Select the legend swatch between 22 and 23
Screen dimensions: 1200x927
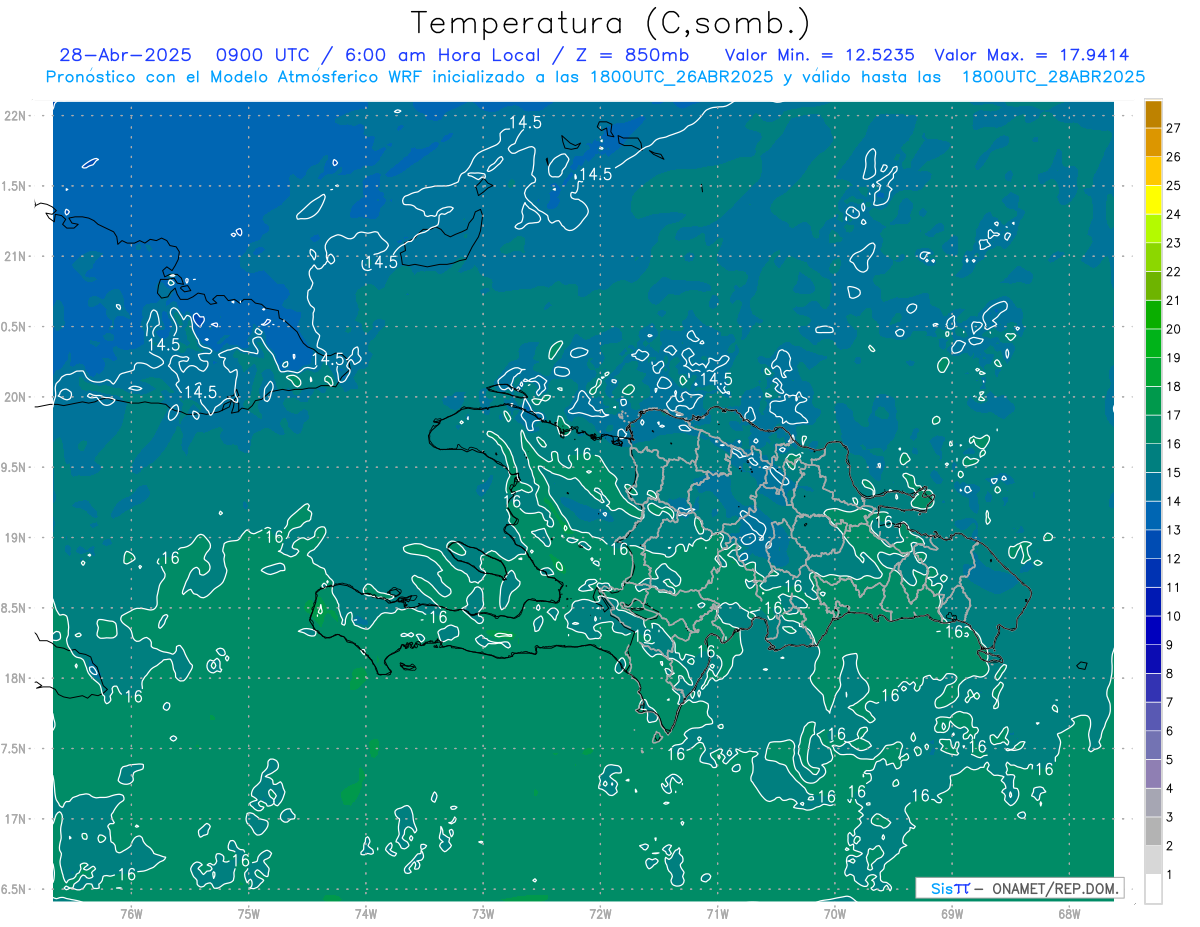click(1153, 257)
